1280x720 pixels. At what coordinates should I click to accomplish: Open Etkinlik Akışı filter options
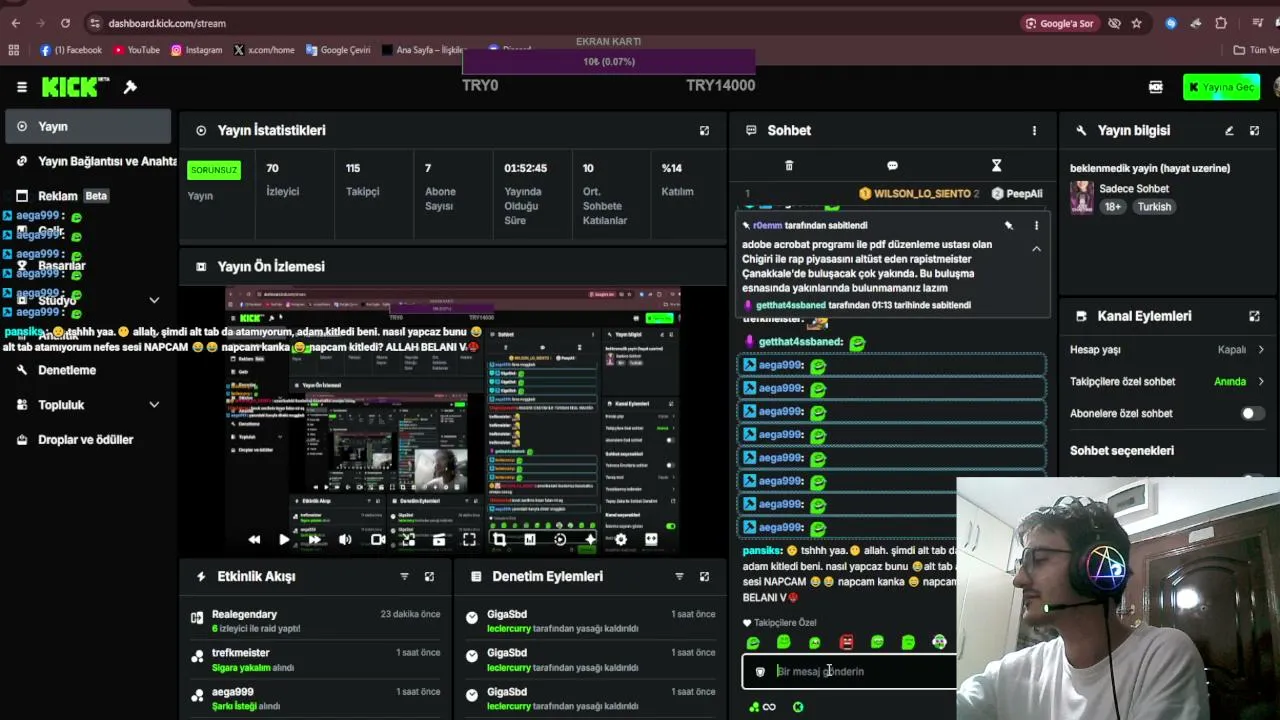404,576
